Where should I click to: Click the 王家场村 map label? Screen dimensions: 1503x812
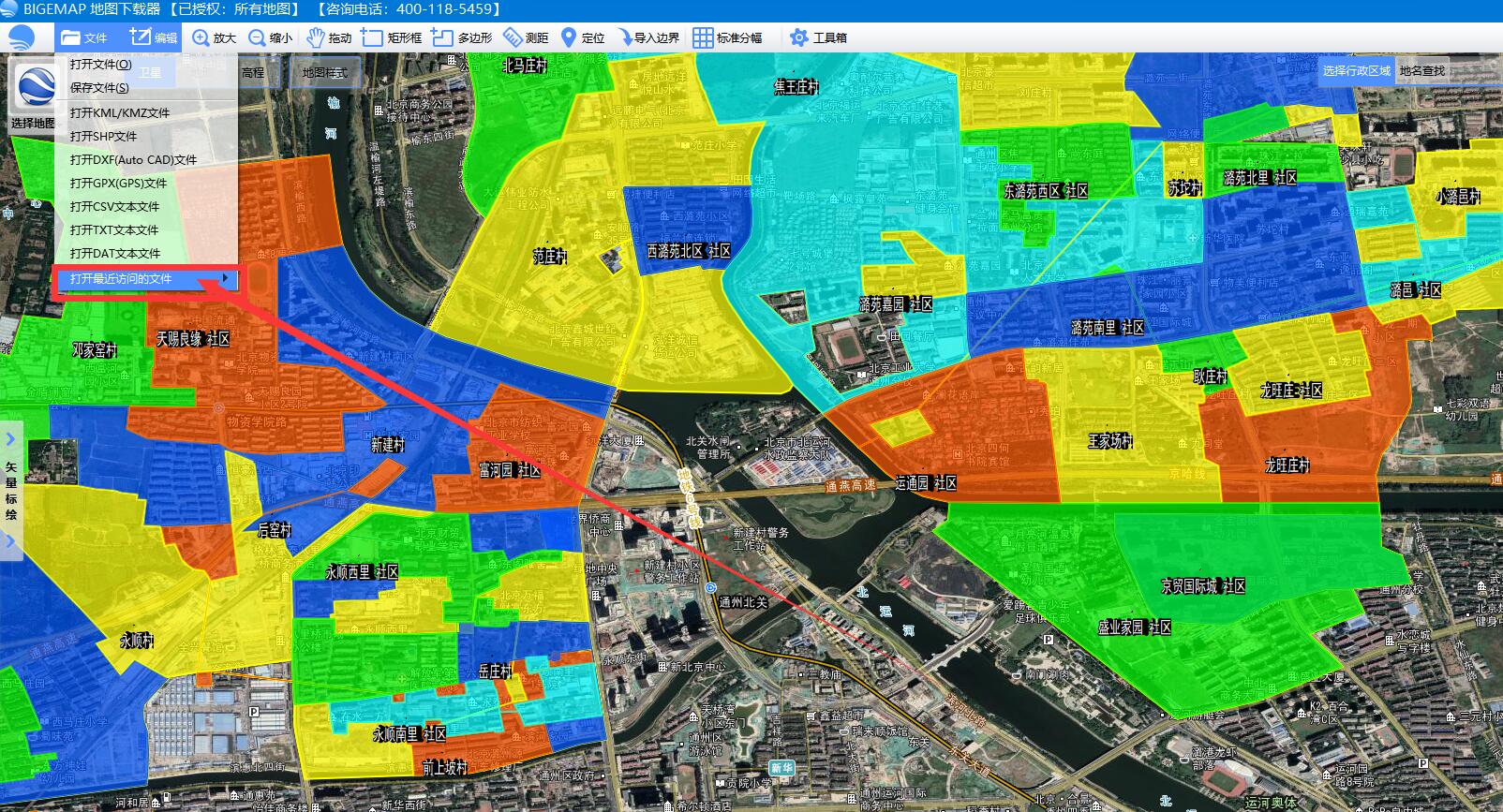tap(1110, 440)
